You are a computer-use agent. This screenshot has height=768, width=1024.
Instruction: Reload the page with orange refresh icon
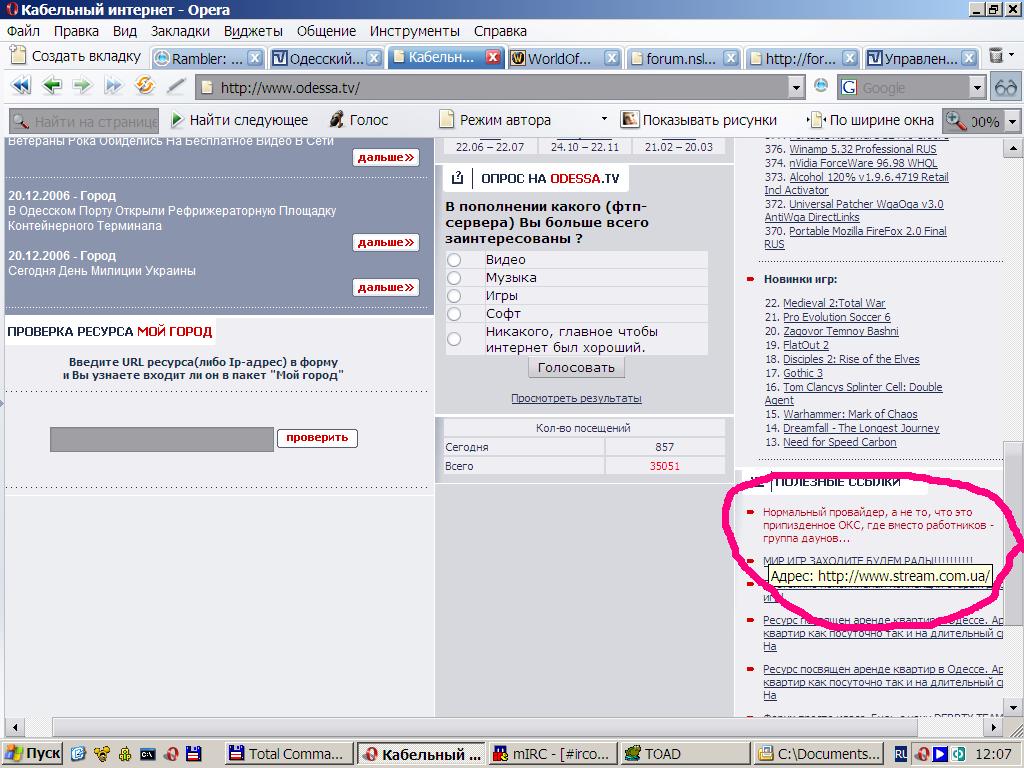(x=144, y=86)
